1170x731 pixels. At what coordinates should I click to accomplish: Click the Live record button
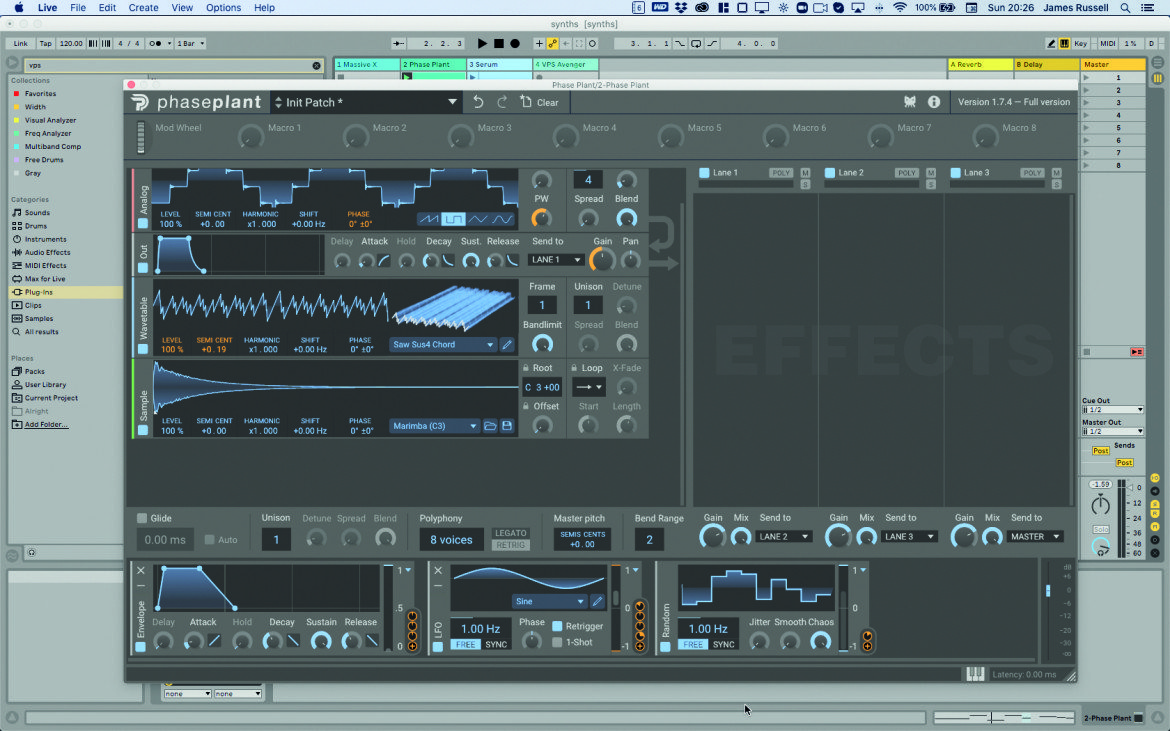pyautogui.click(x=515, y=43)
